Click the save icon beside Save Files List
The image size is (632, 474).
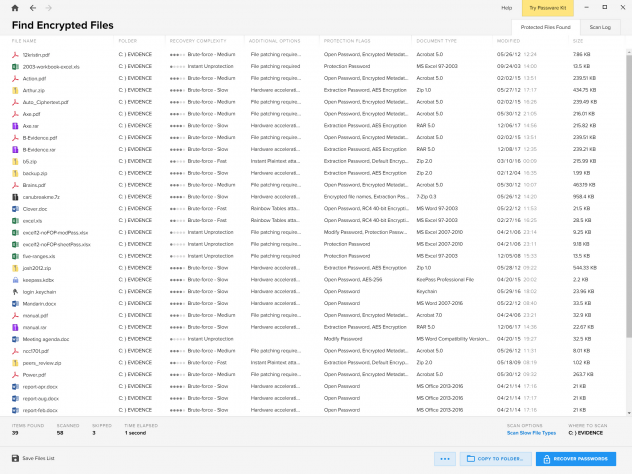[15, 458]
